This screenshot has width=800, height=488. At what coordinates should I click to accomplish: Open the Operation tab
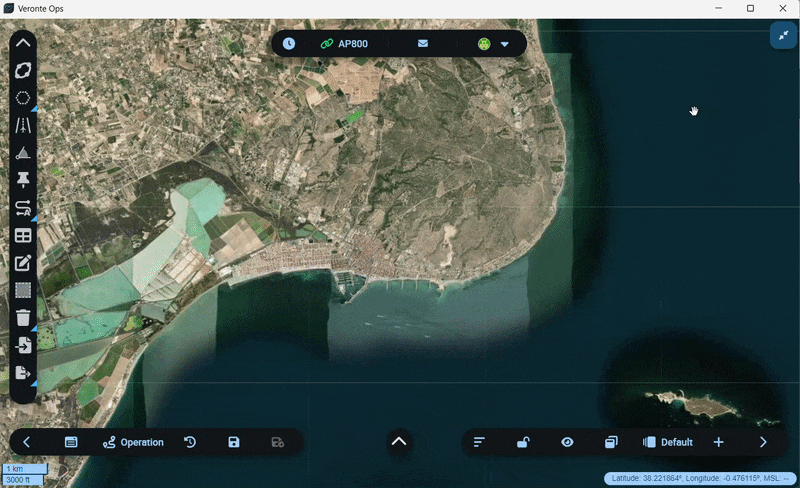click(x=133, y=442)
